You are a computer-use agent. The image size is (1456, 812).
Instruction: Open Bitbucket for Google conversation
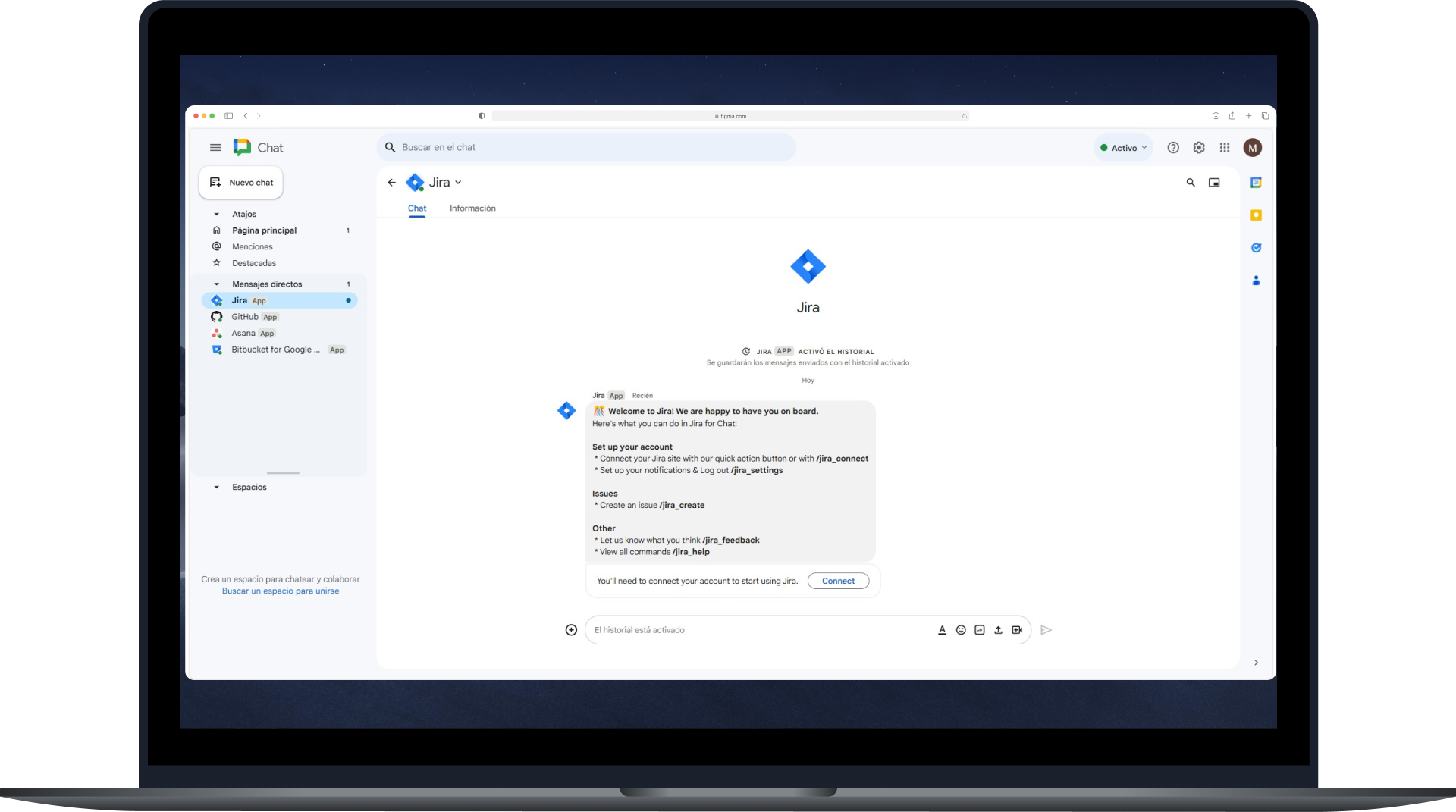coord(278,350)
